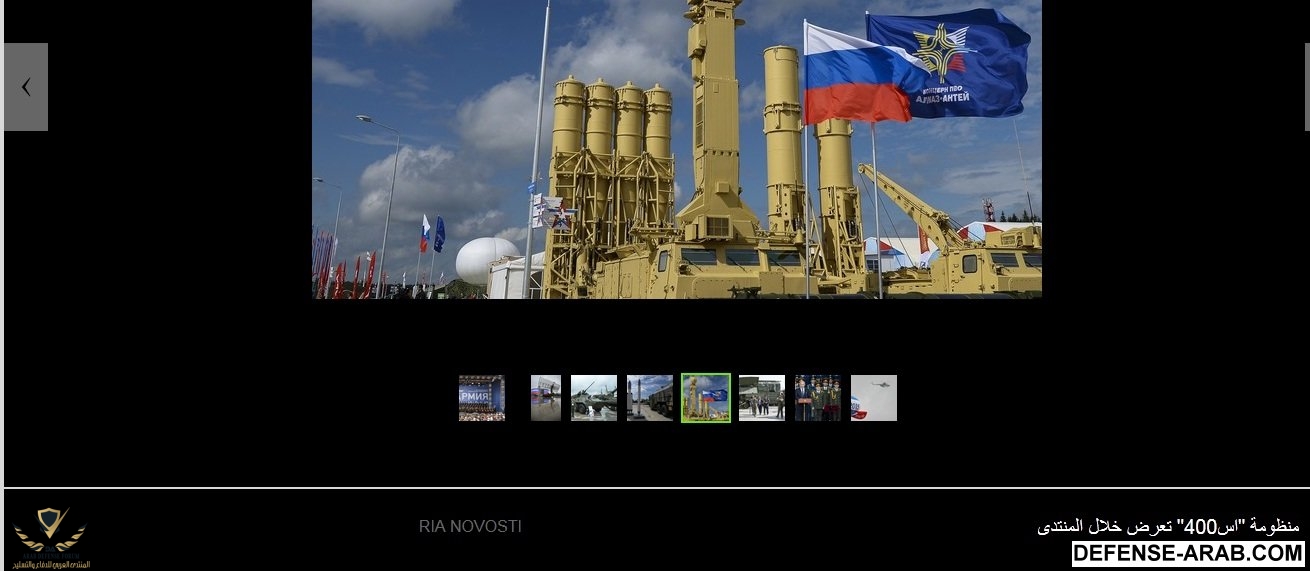Click the Arabic caption about S-400 system

1168,526
